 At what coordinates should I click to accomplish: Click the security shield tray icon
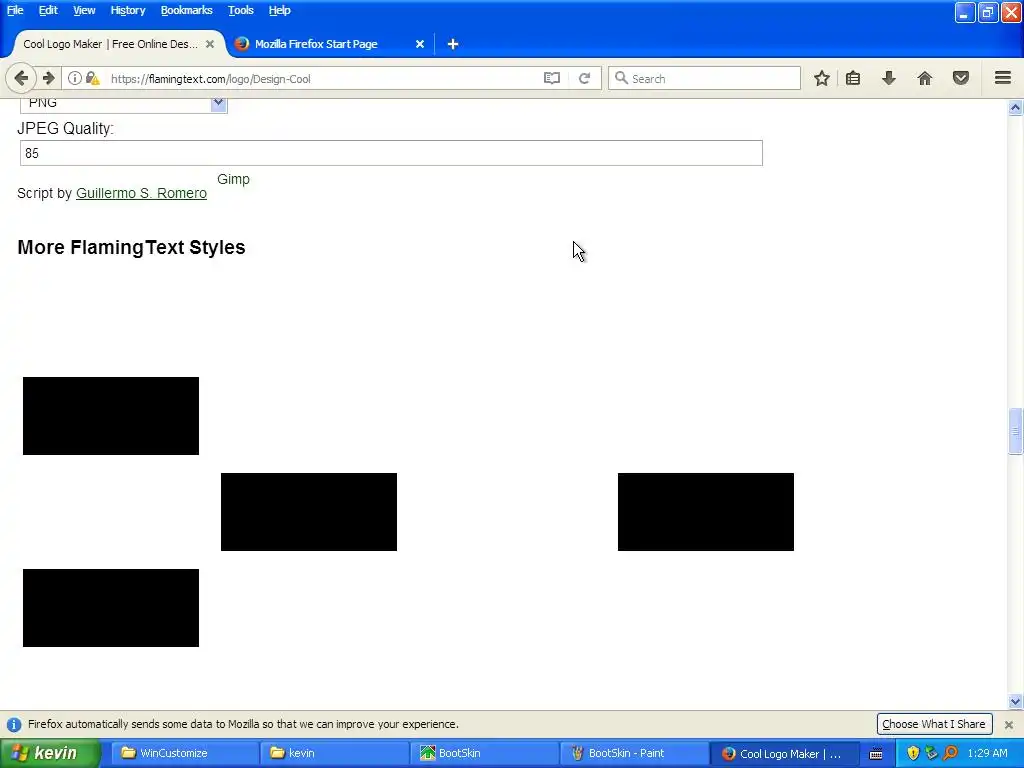tap(913, 753)
